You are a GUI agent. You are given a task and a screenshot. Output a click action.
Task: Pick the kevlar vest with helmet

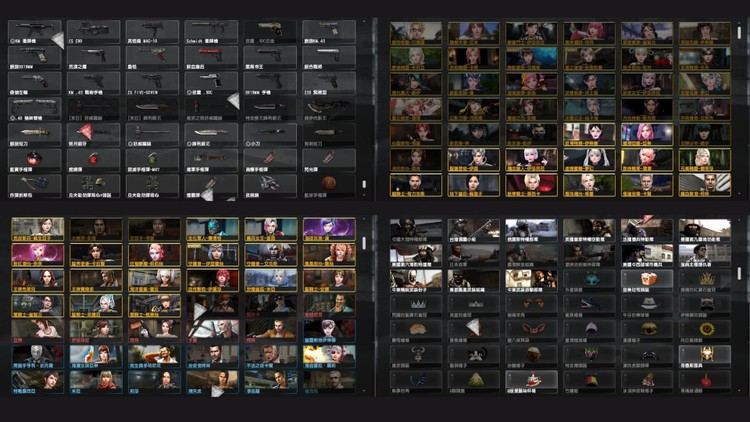coord(93,187)
